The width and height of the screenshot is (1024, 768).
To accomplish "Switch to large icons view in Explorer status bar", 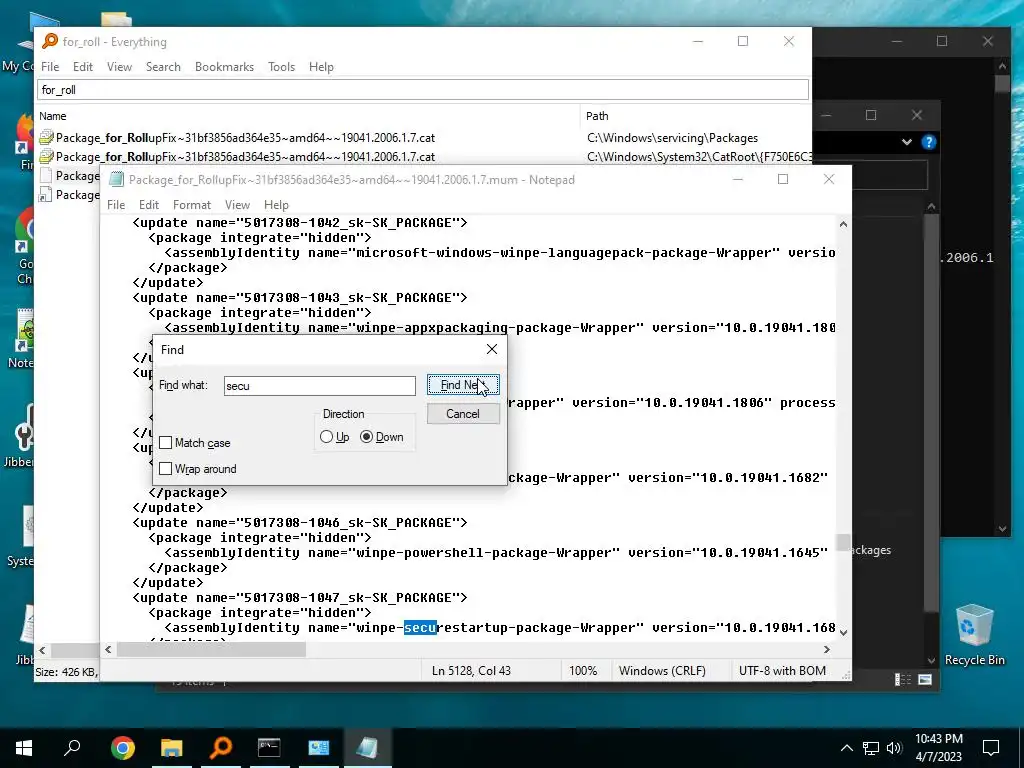I will [x=925, y=680].
